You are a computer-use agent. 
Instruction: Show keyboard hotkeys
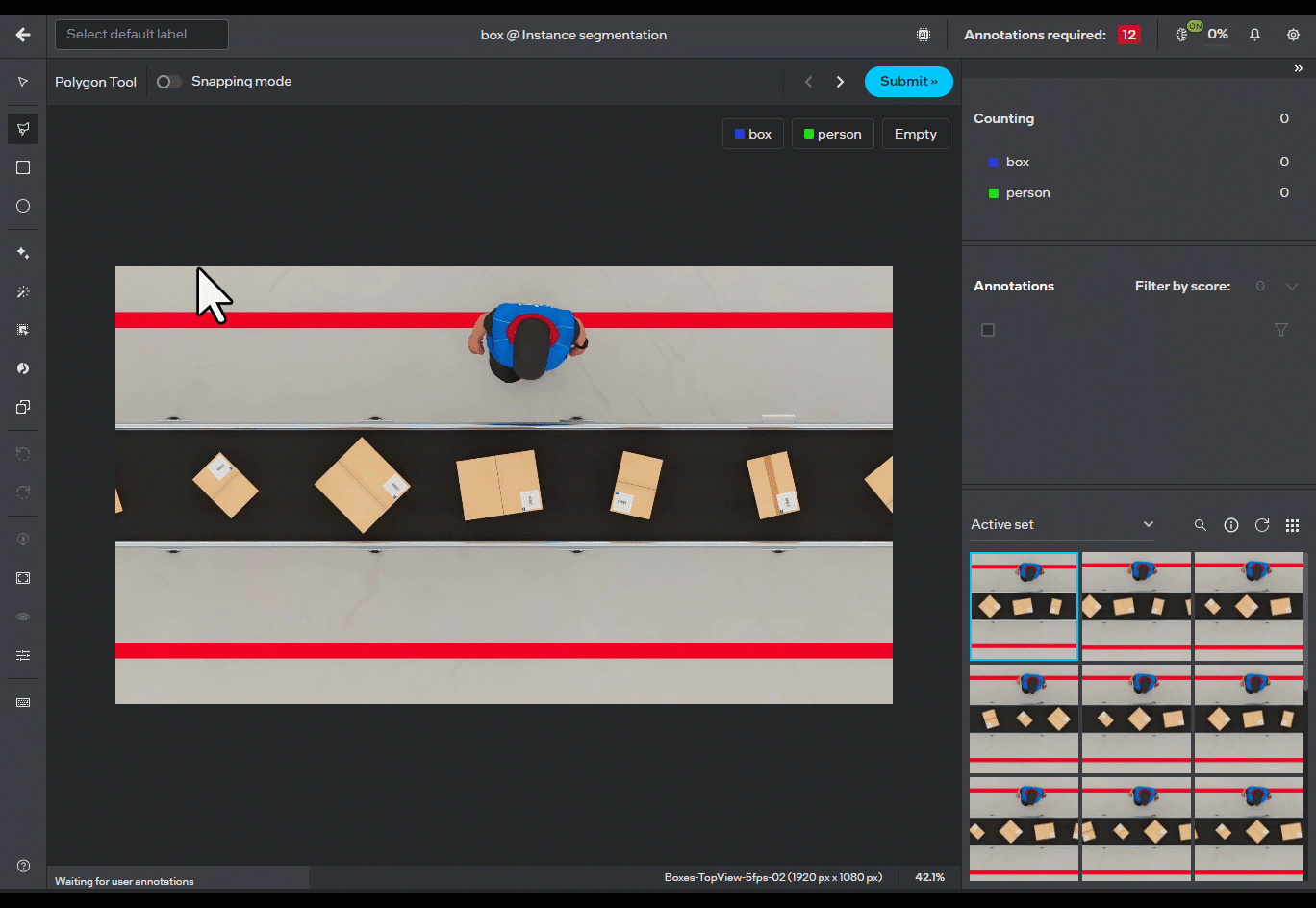pos(23,703)
